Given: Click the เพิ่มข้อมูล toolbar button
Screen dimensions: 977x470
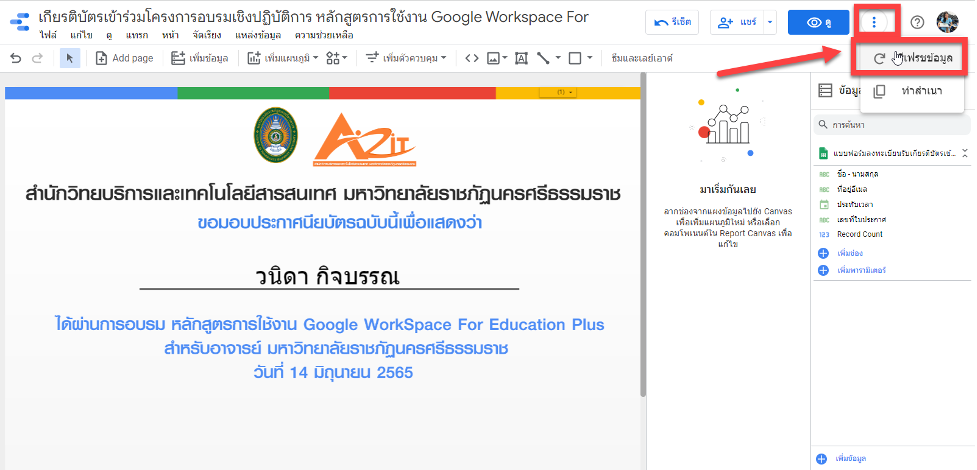Looking at the screenshot, I should [x=199, y=58].
